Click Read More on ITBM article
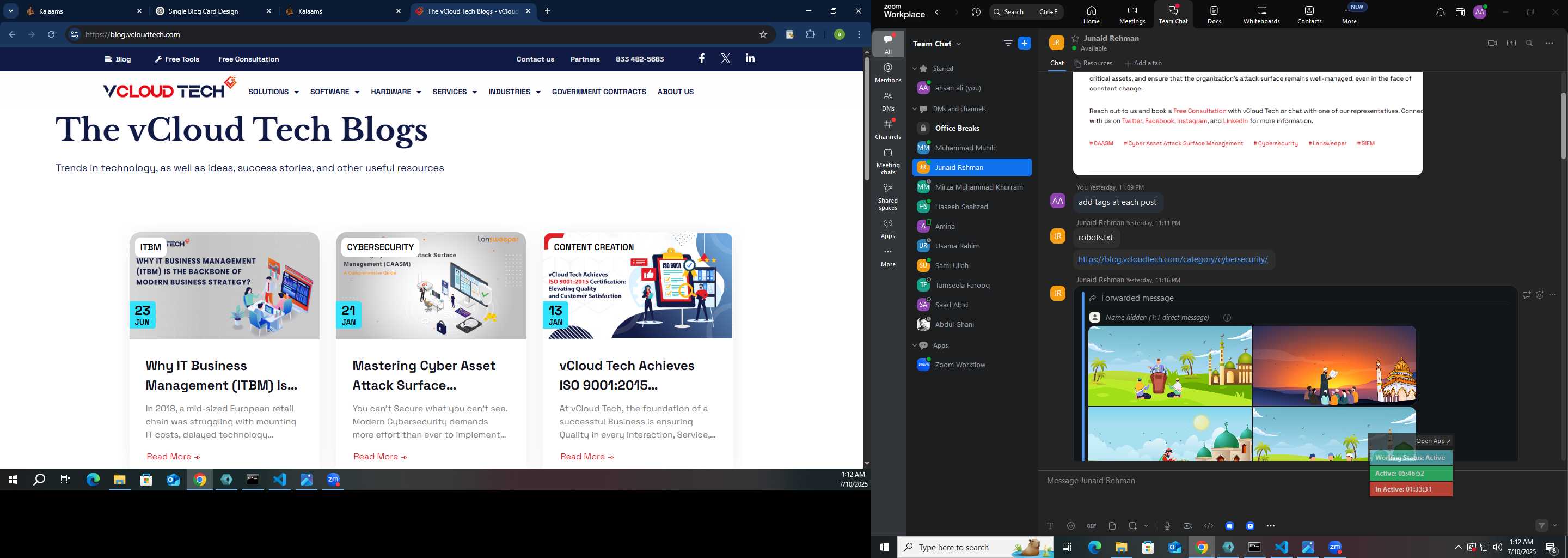The width and height of the screenshot is (1568, 558). [x=174, y=457]
